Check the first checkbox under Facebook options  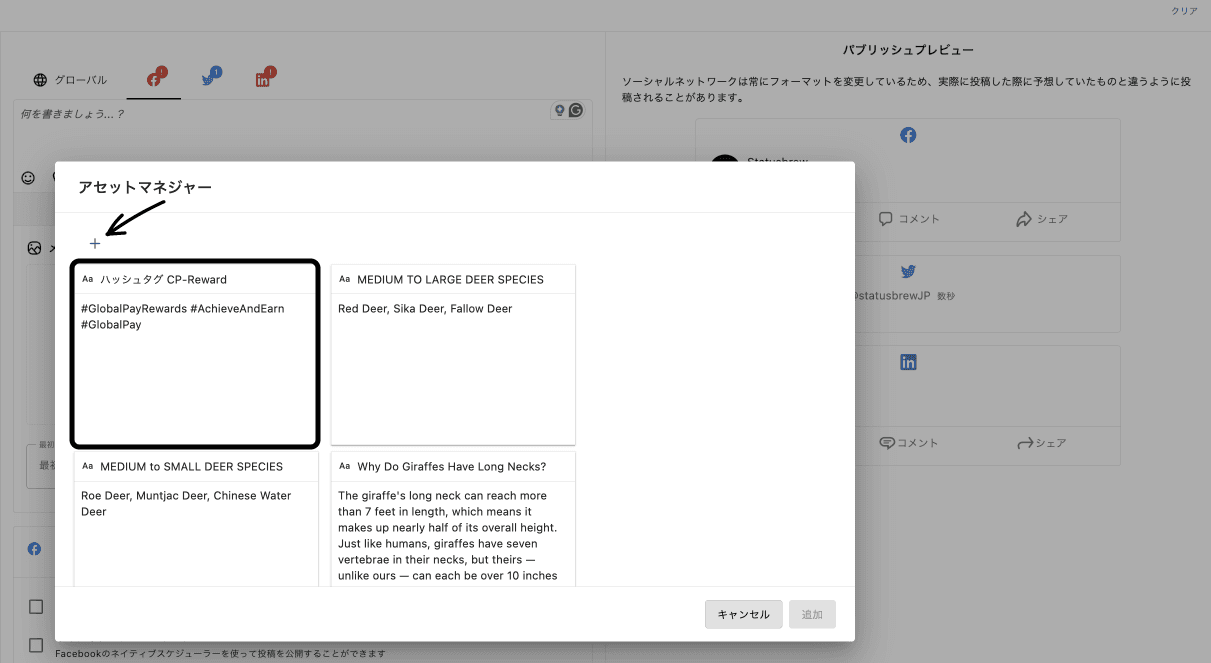tap(36, 607)
